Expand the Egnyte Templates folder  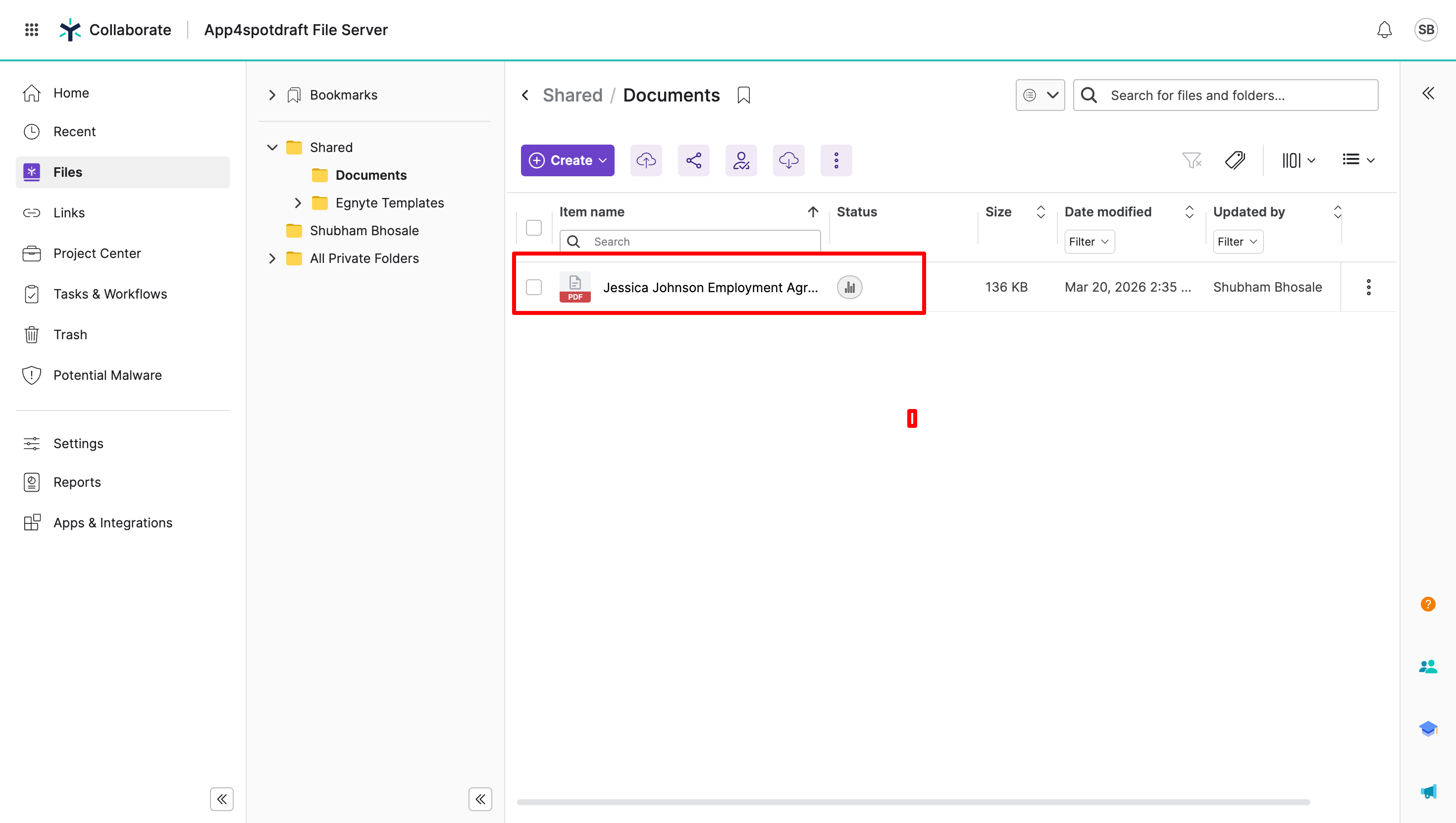[298, 203]
